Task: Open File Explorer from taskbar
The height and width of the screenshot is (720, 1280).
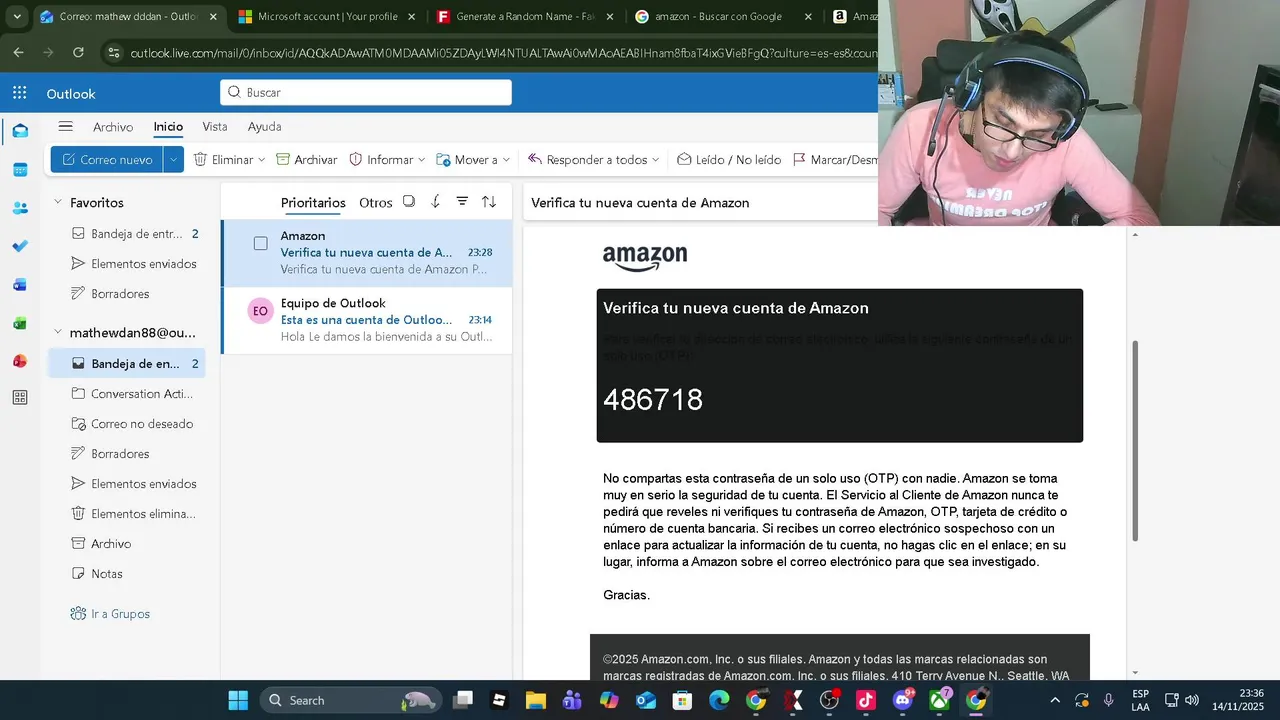Action: (x=536, y=700)
